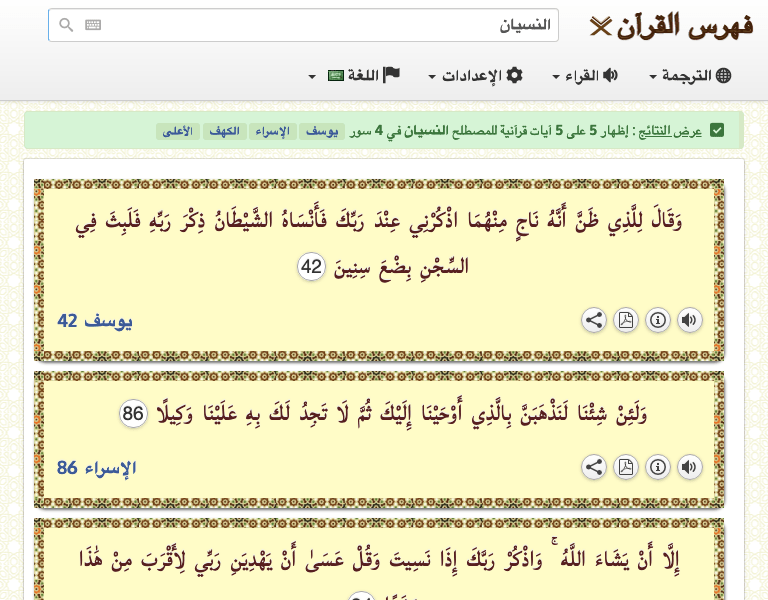The image size is (768, 600).
Task: Export Al-Isra verse 86 as PDF
Action: click(x=626, y=467)
